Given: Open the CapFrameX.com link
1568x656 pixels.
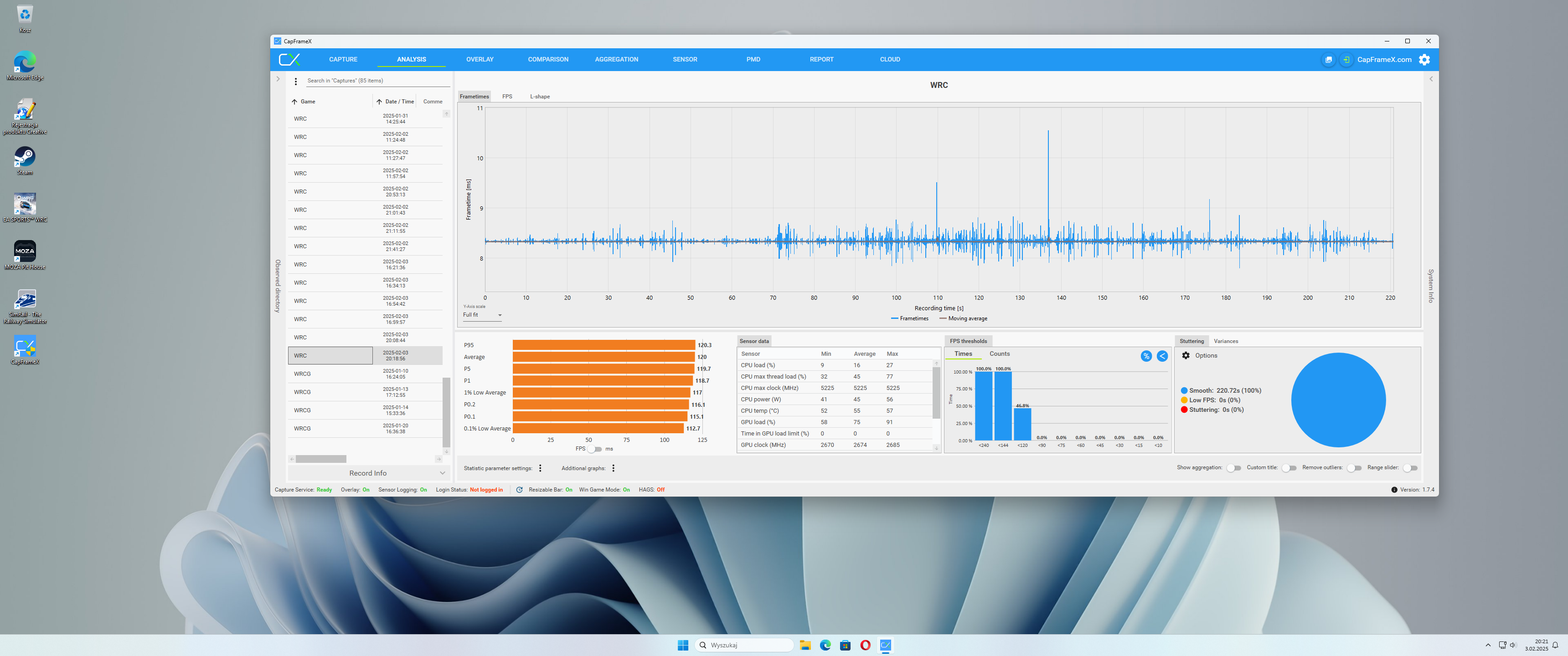Looking at the screenshot, I should tap(1383, 60).
